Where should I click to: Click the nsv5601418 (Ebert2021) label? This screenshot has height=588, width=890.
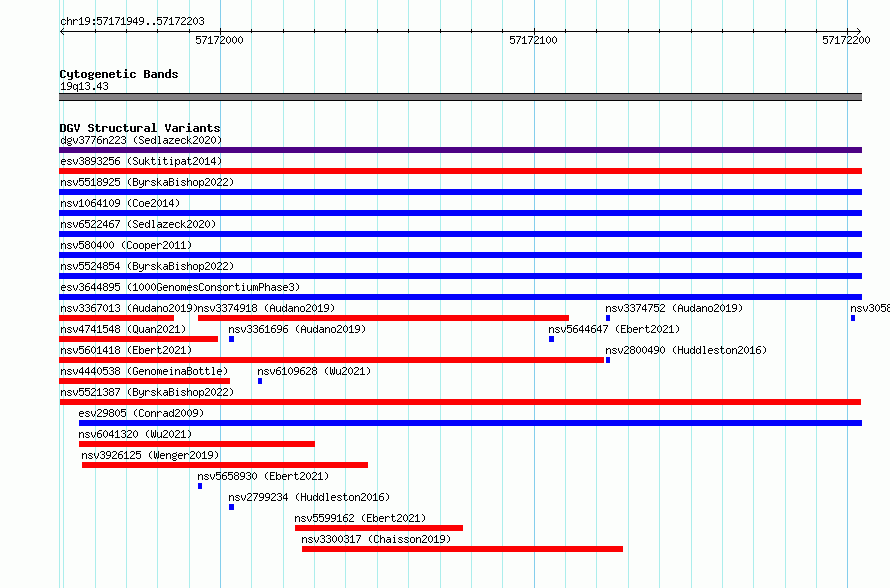(126, 350)
